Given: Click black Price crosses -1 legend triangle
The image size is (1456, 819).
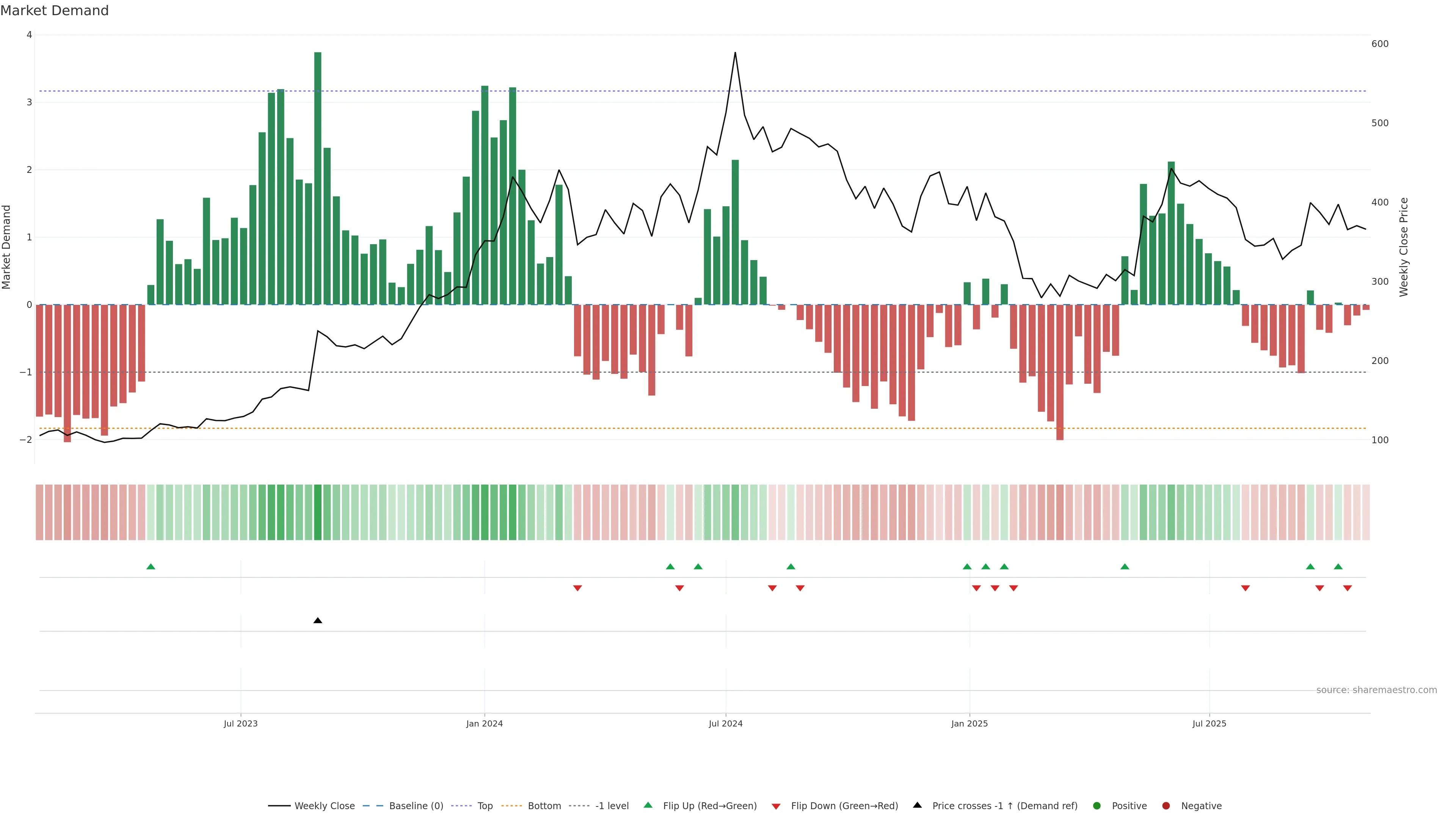Looking at the screenshot, I should pos(917,805).
